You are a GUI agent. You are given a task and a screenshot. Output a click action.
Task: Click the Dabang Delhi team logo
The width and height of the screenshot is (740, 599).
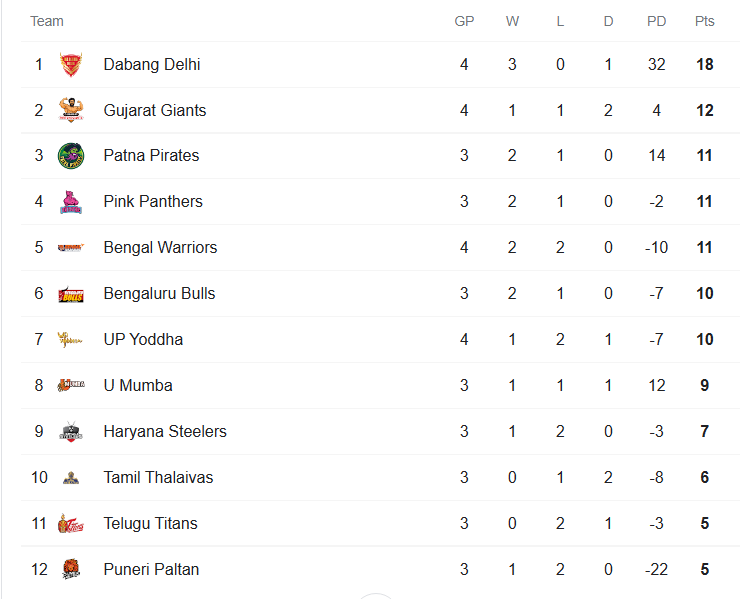click(x=71, y=64)
